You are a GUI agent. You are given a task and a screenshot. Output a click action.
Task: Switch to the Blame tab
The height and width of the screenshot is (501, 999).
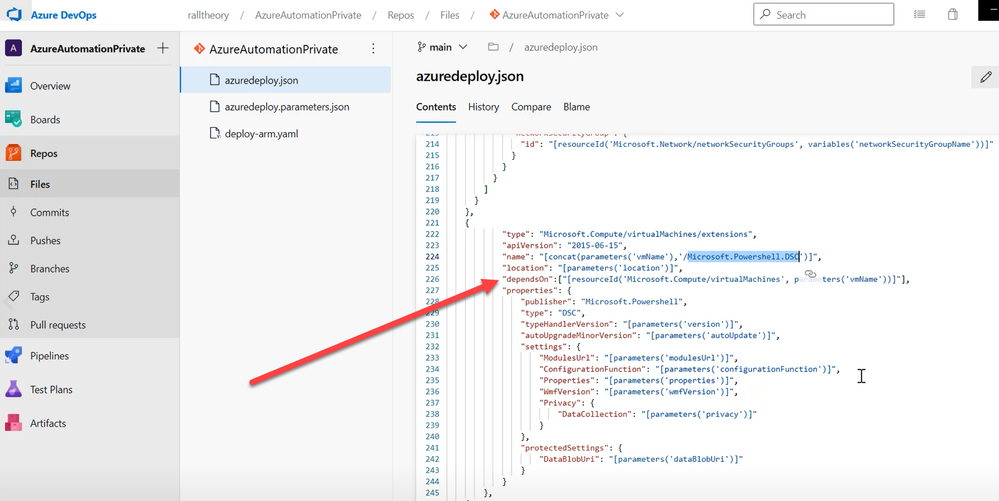(576, 107)
